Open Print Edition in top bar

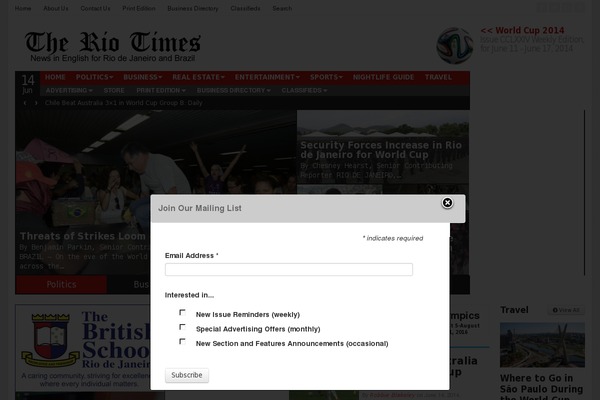tap(139, 8)
